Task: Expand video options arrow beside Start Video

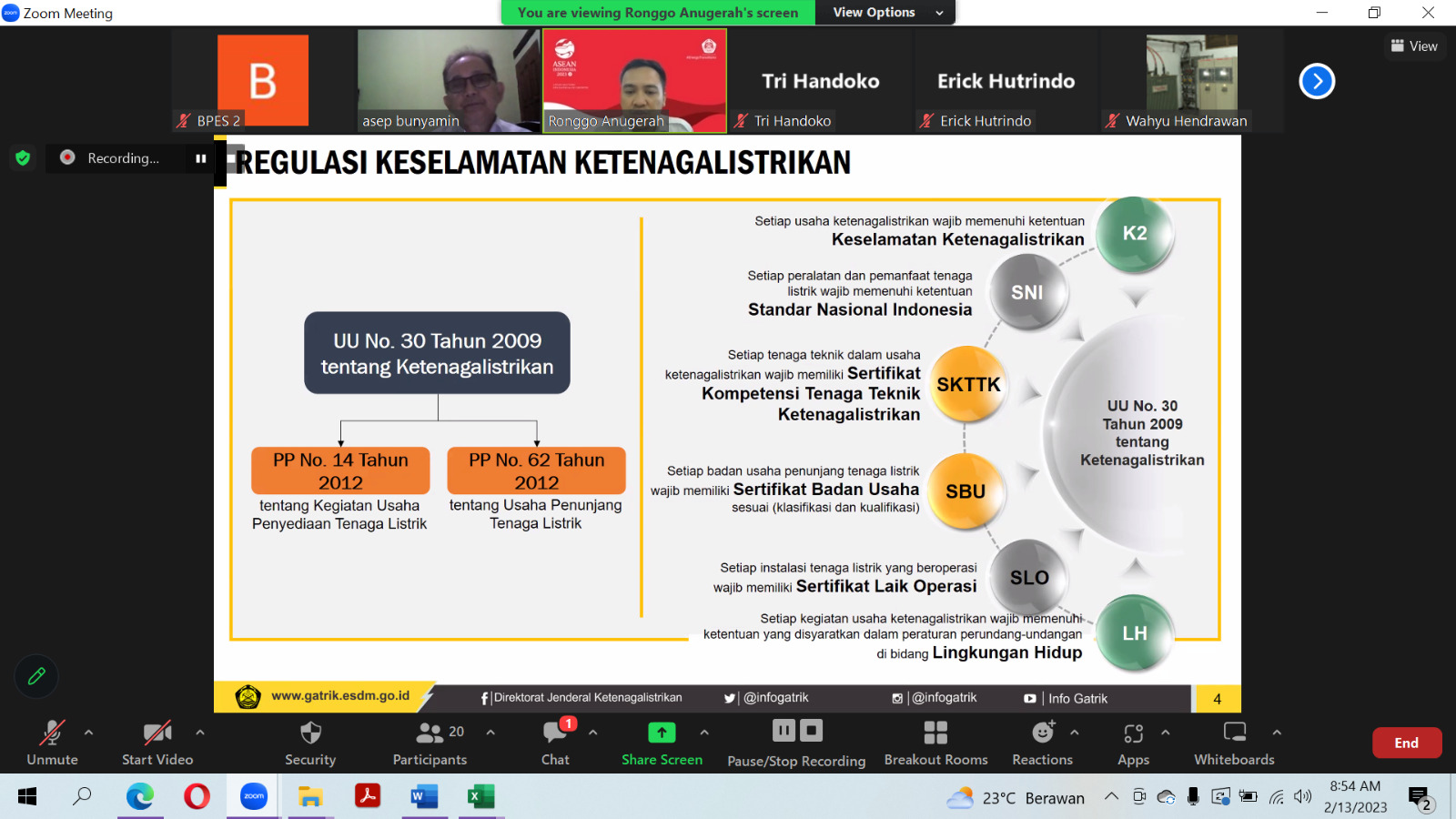Action: [x=200, y=732]
